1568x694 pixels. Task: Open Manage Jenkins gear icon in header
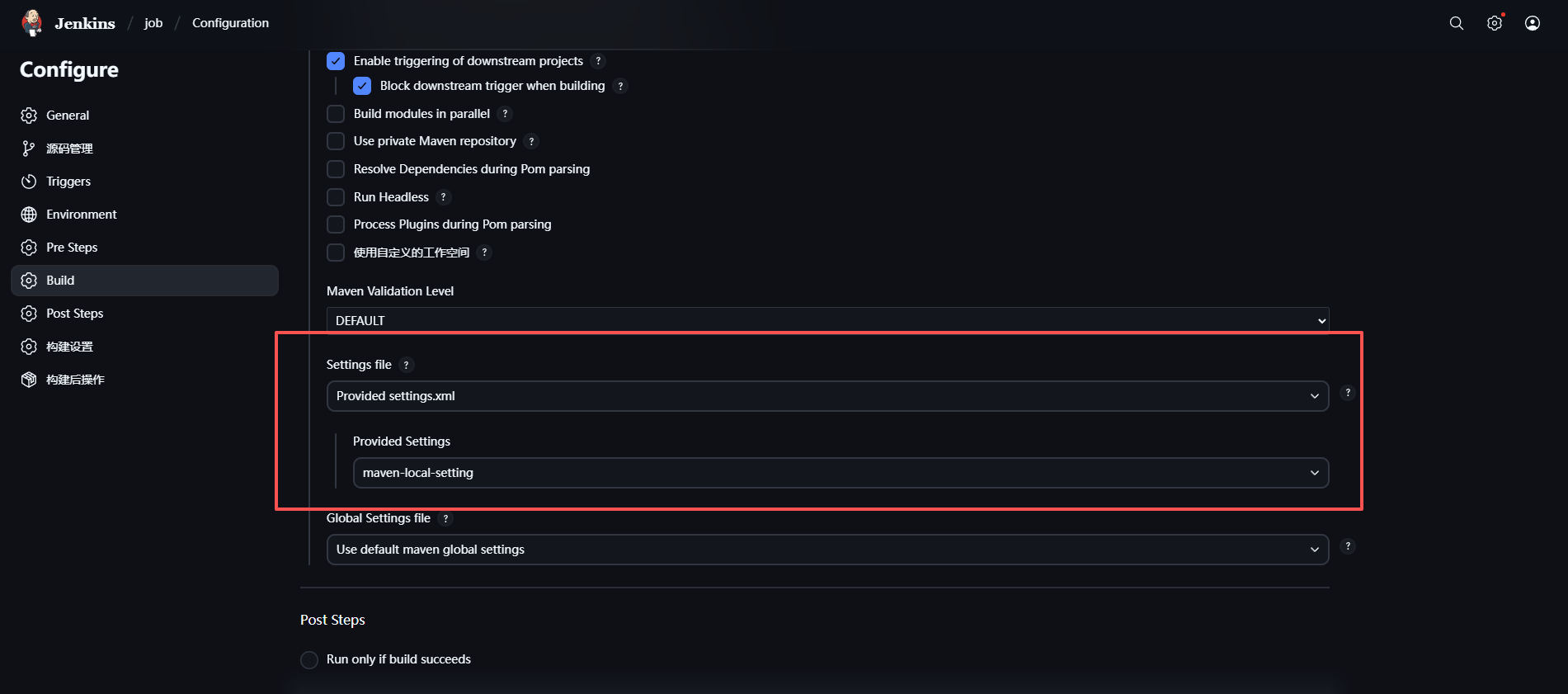coord(1495,23)
